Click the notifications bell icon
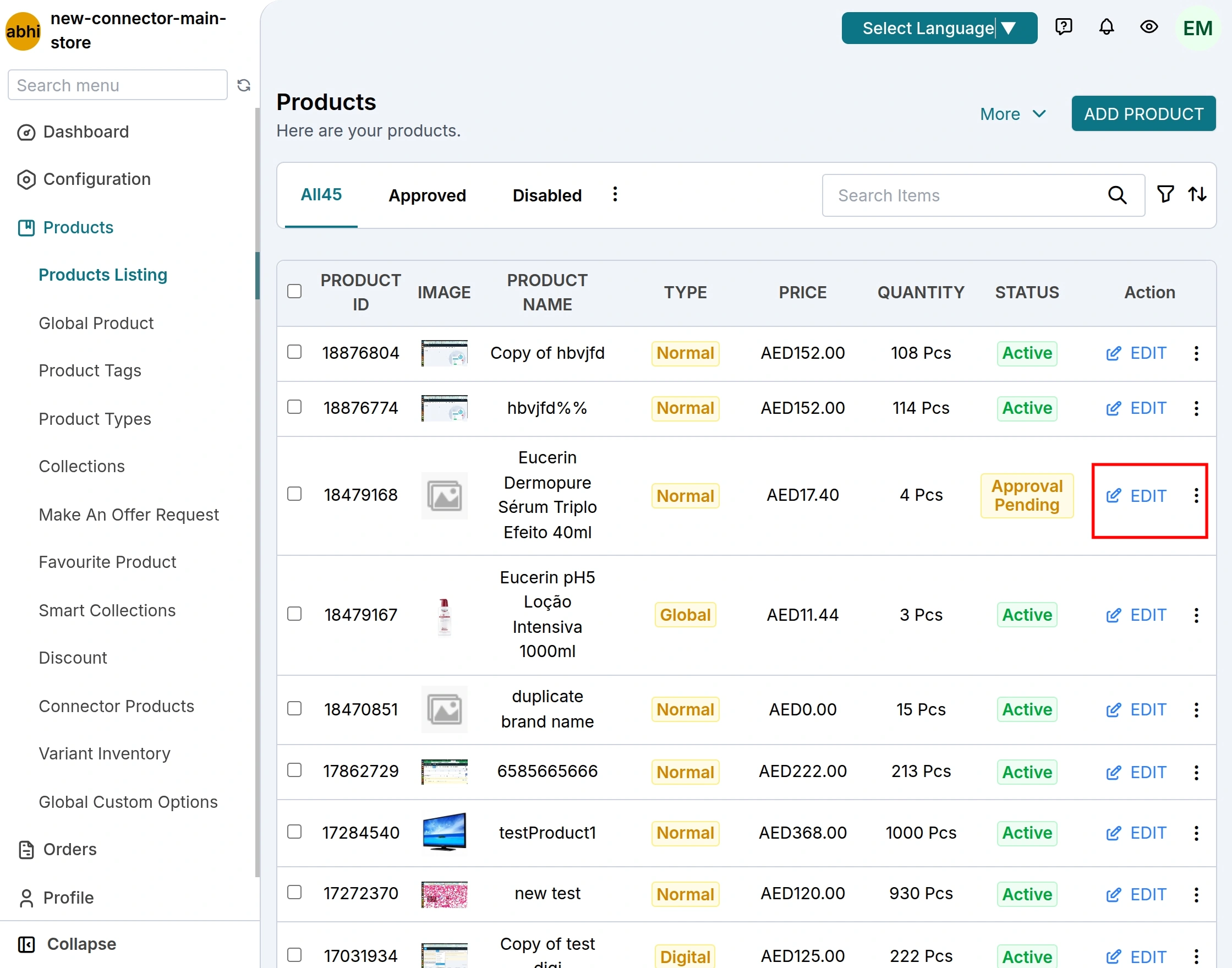 pos(1106,27)
